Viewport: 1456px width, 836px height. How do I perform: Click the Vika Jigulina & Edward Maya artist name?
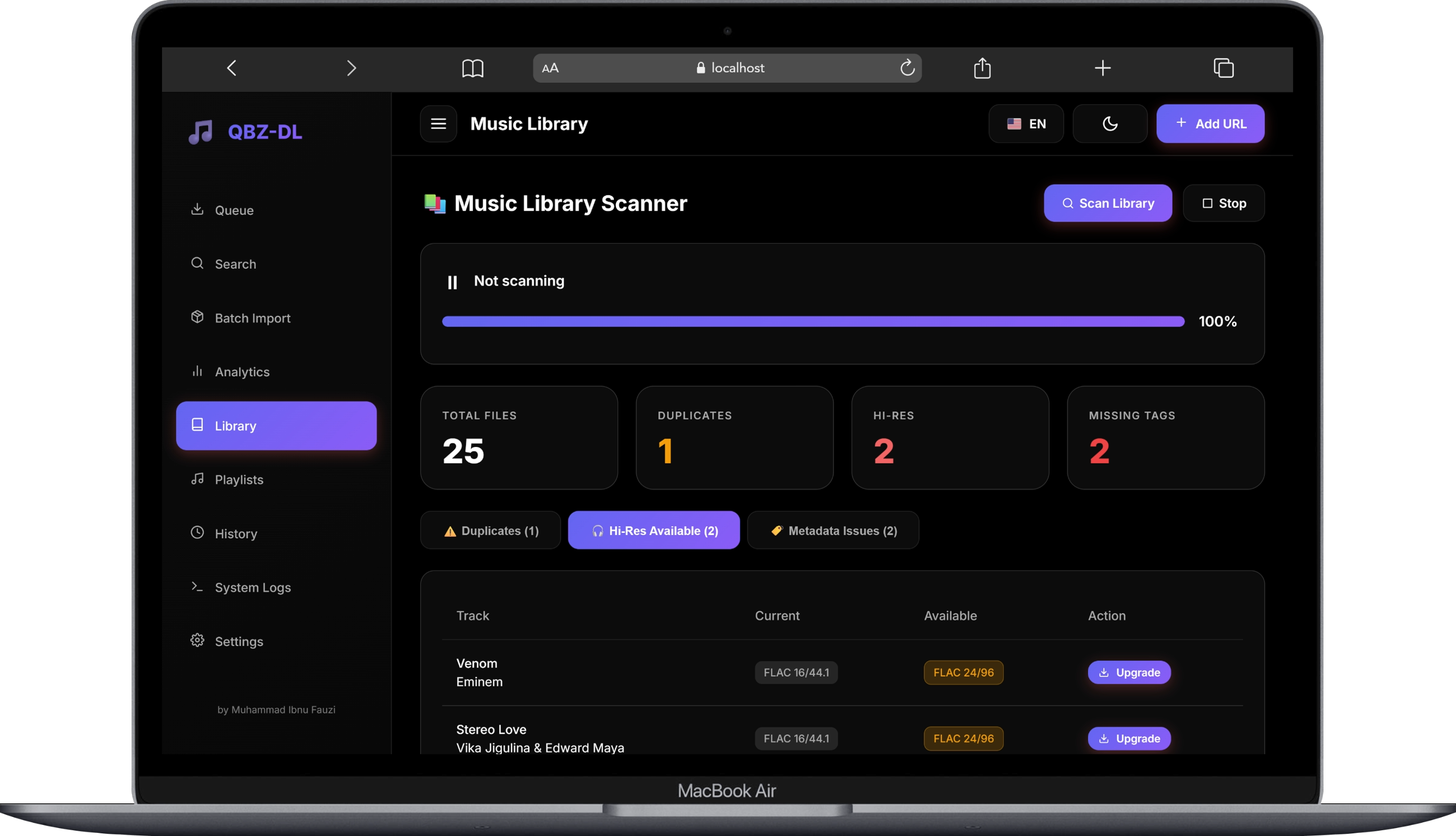[x=540, y=748]
